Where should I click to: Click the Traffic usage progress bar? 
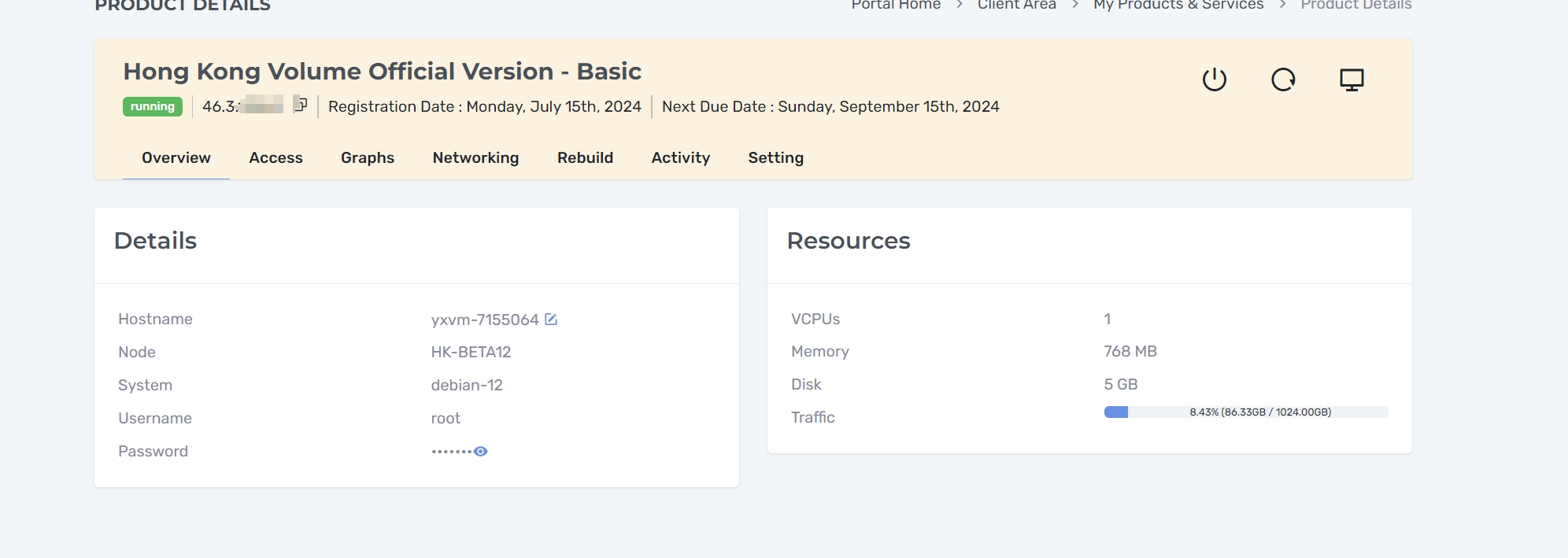pyautogui.click(x=1245, y=412)
